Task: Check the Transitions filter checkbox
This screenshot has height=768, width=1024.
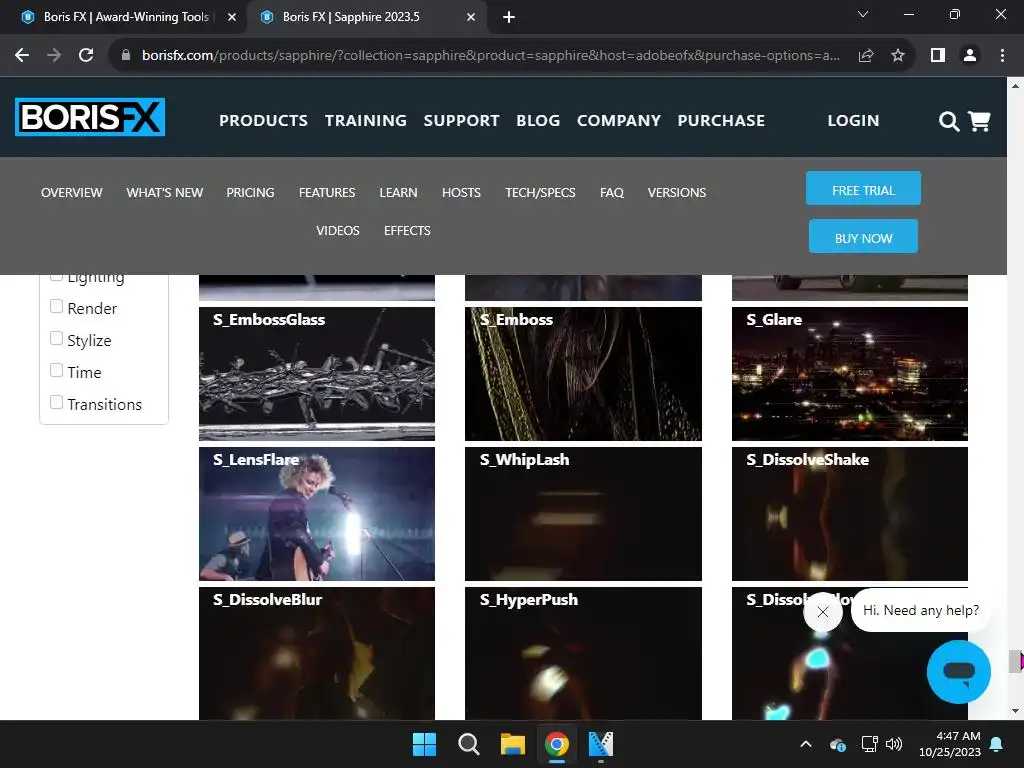Action: [x=57, y=402]
